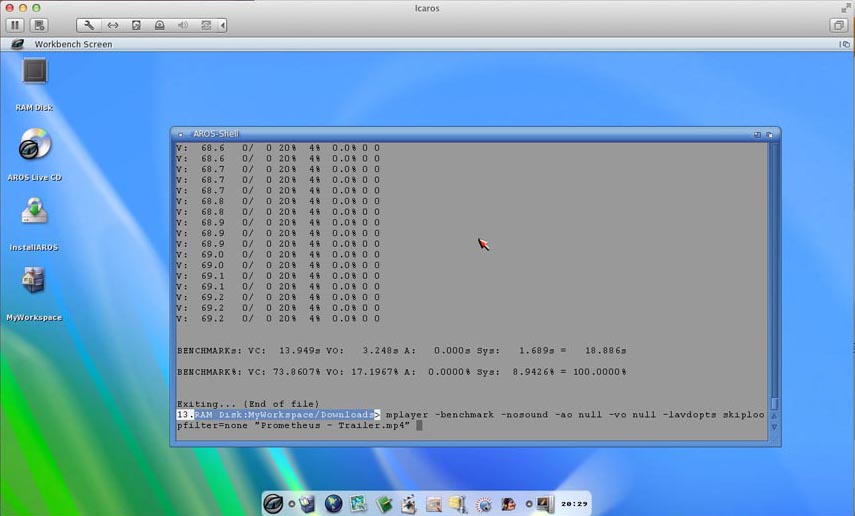Screen dimensions: 855x516
Task: Open the yellow folder zip archiver dock icon
Action: coord(458,503)
